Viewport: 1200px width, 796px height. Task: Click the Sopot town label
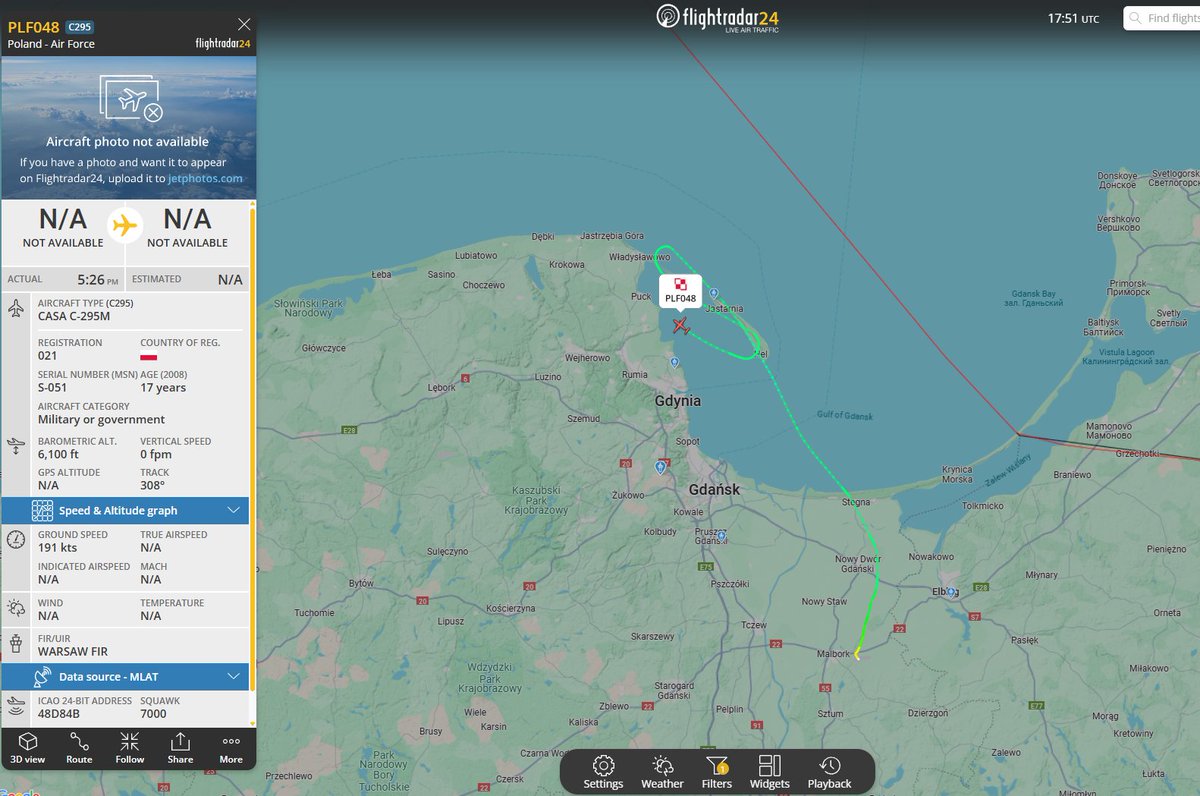pyautogui.click(x=688, y=441)
